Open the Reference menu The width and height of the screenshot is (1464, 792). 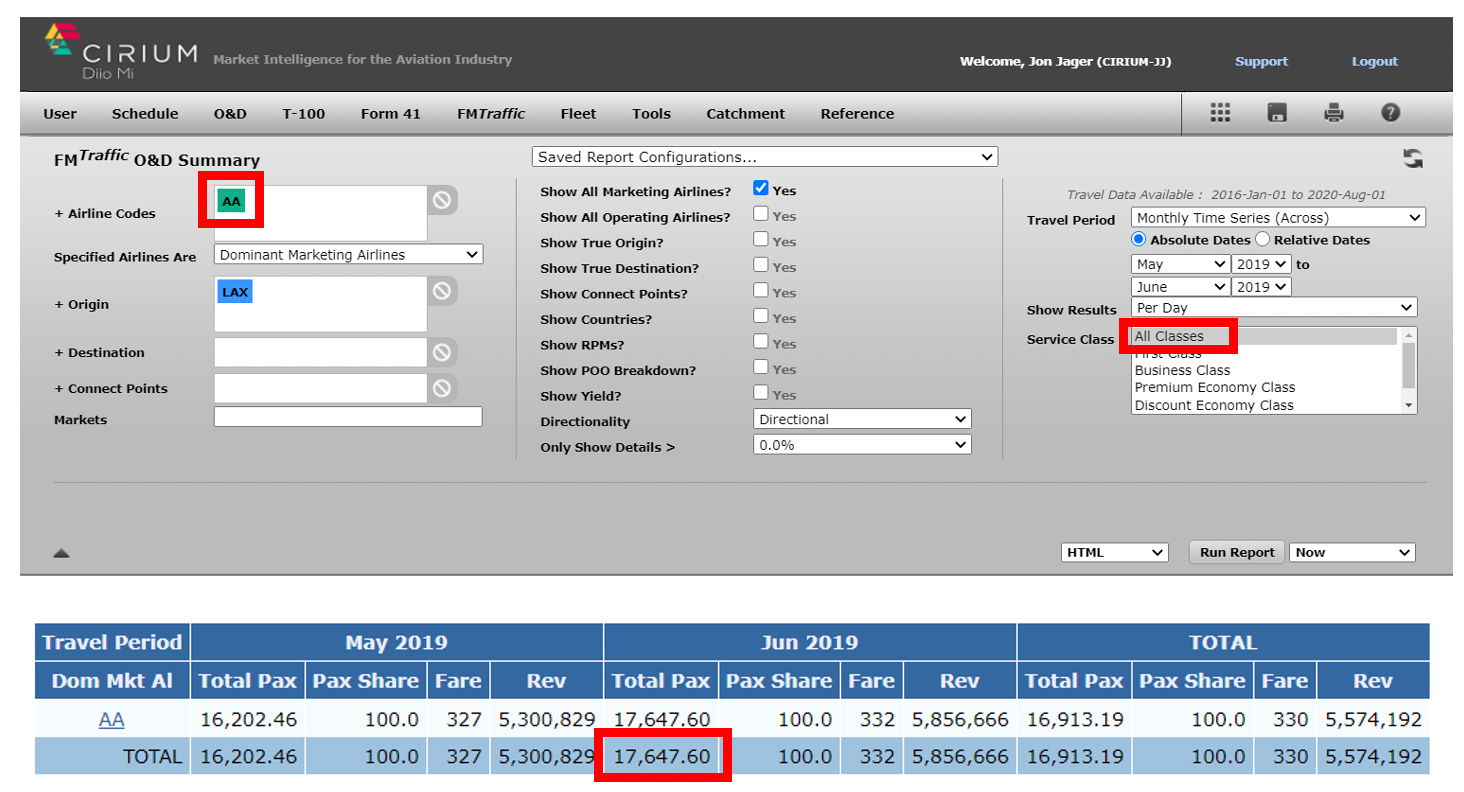[x=858, y=114]
